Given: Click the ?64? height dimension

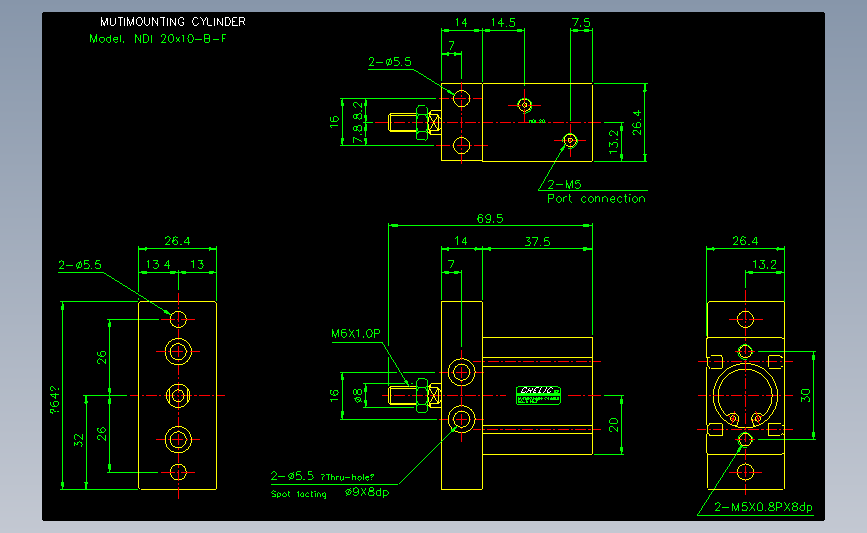Looking at the screenshot, I should click(55, 400).
